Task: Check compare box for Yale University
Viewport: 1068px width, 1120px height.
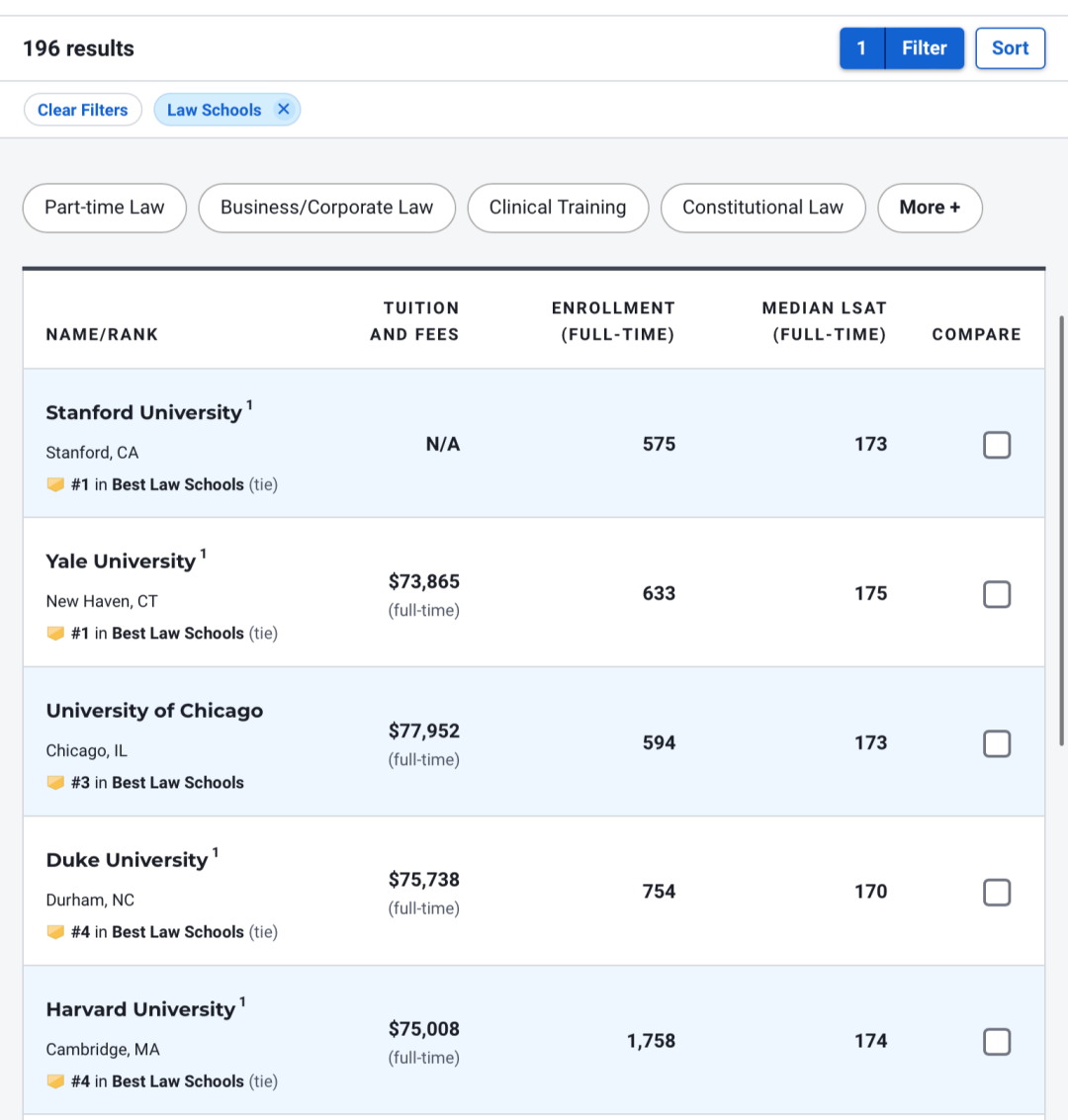Action: 997,594
